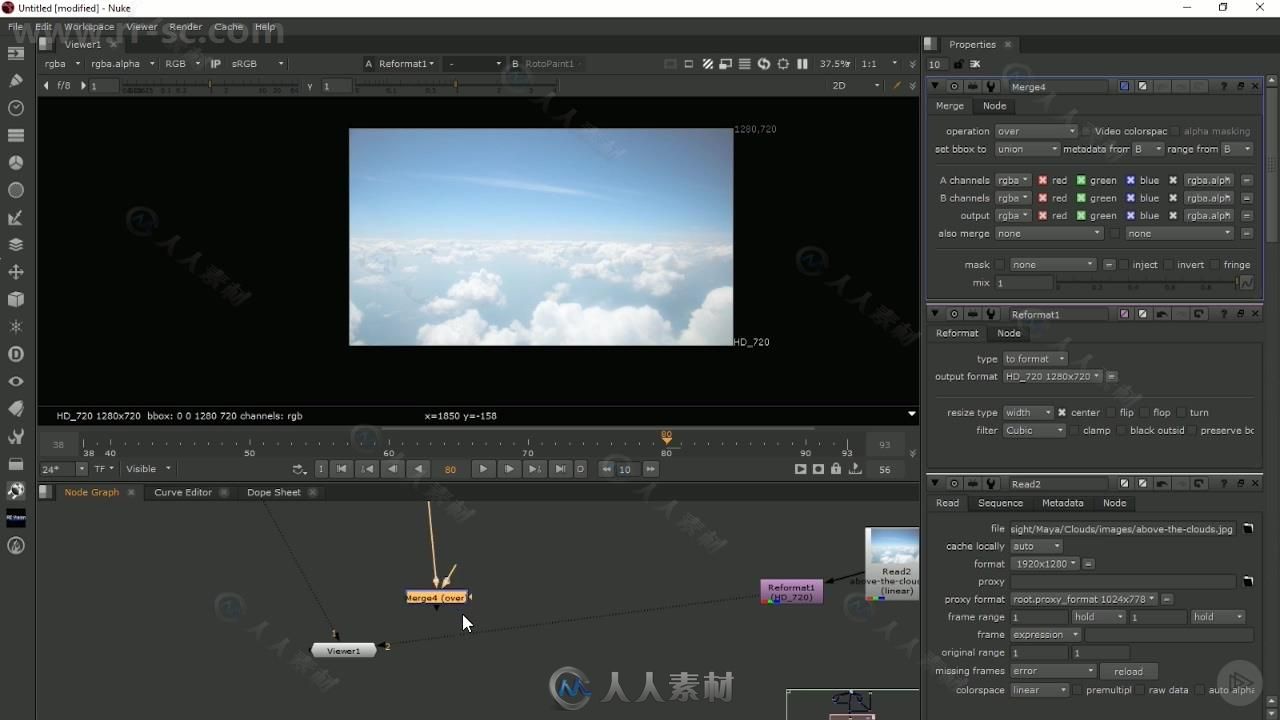The width and height of the screenshot is (1280, 720).
Task: Play the timeline backward
Action: coord(418,469)
